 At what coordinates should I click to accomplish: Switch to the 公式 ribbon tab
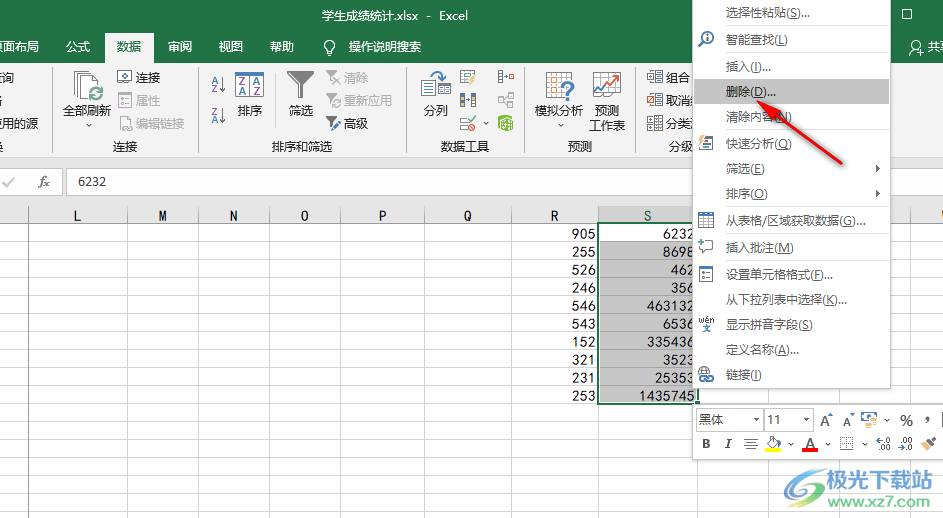[78, 47]
